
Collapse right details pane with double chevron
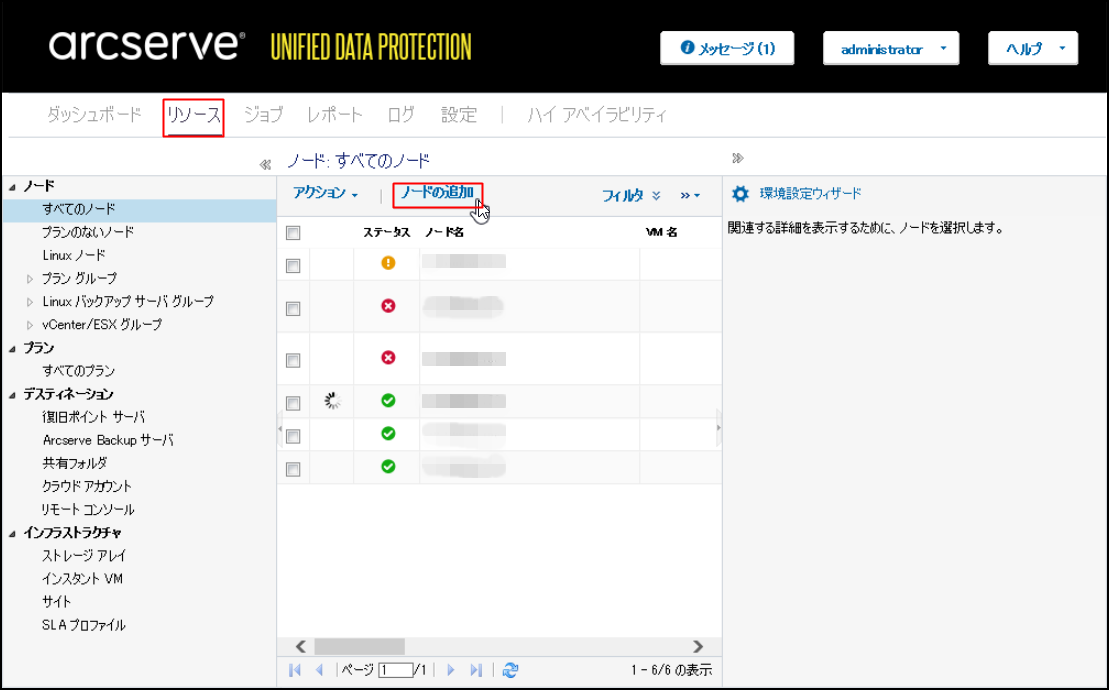(x=738, y=158)
